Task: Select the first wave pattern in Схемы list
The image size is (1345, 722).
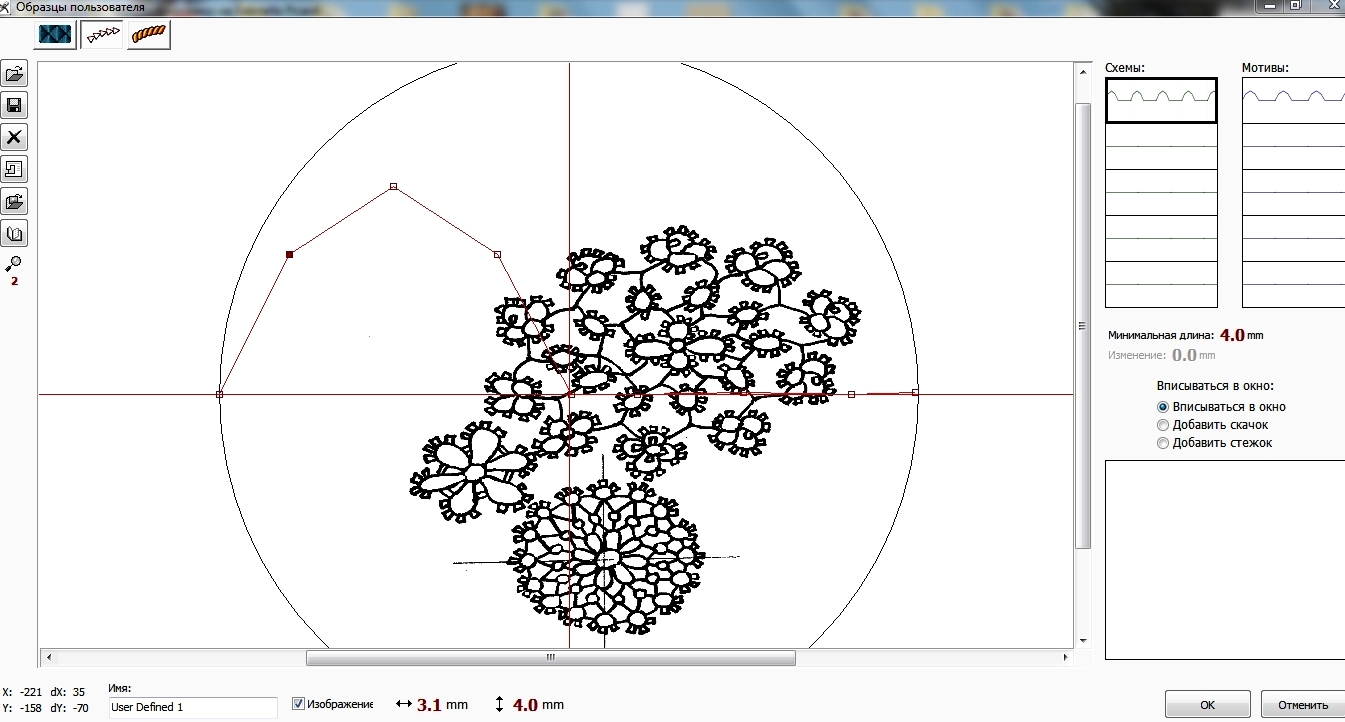Action: pyautogui.click(x=1161, y=100)
